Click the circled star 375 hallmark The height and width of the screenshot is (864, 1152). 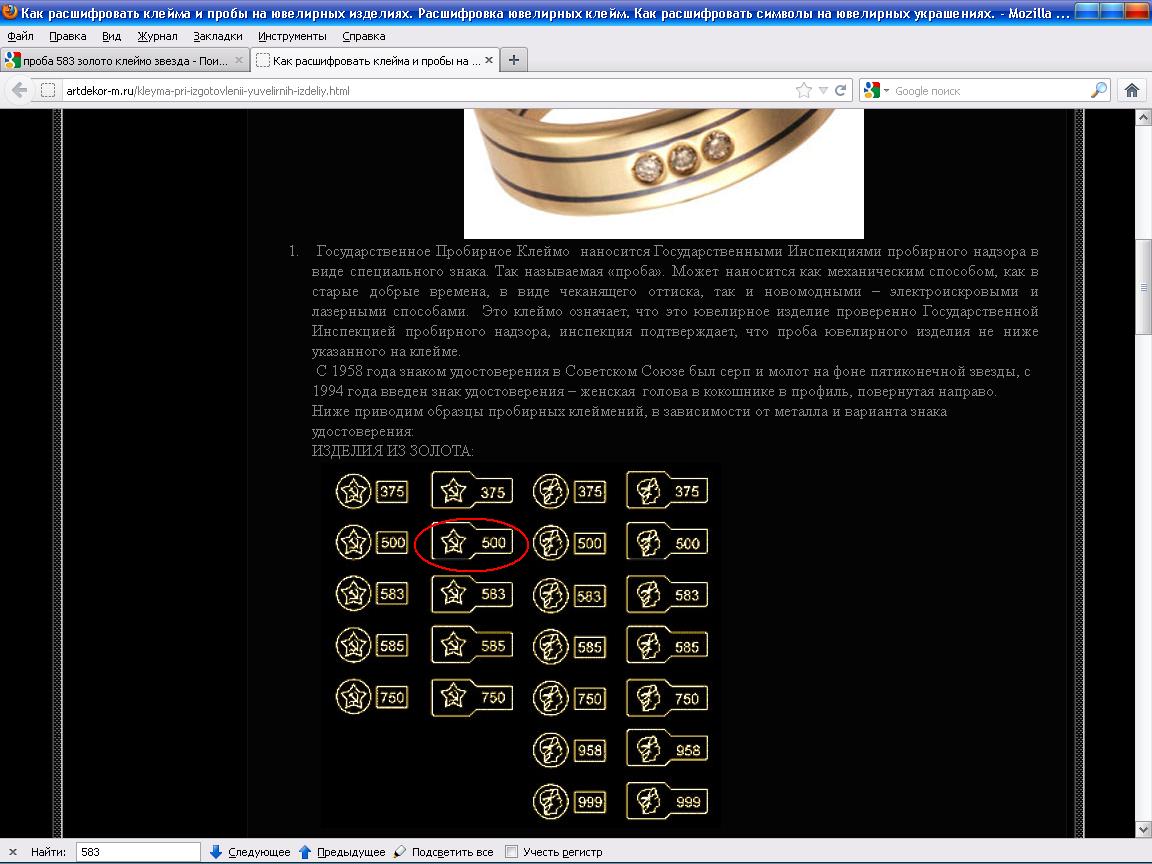point(372,492)
